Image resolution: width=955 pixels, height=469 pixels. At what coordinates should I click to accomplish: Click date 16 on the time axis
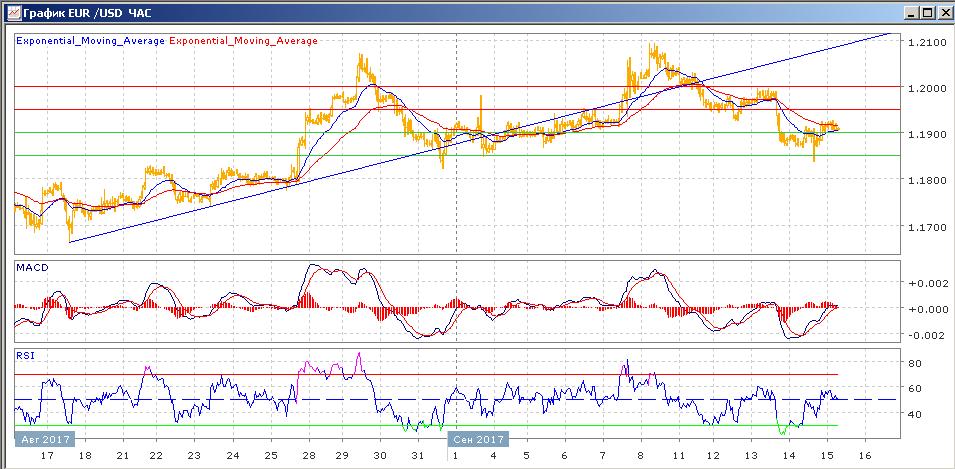(865, 456)
